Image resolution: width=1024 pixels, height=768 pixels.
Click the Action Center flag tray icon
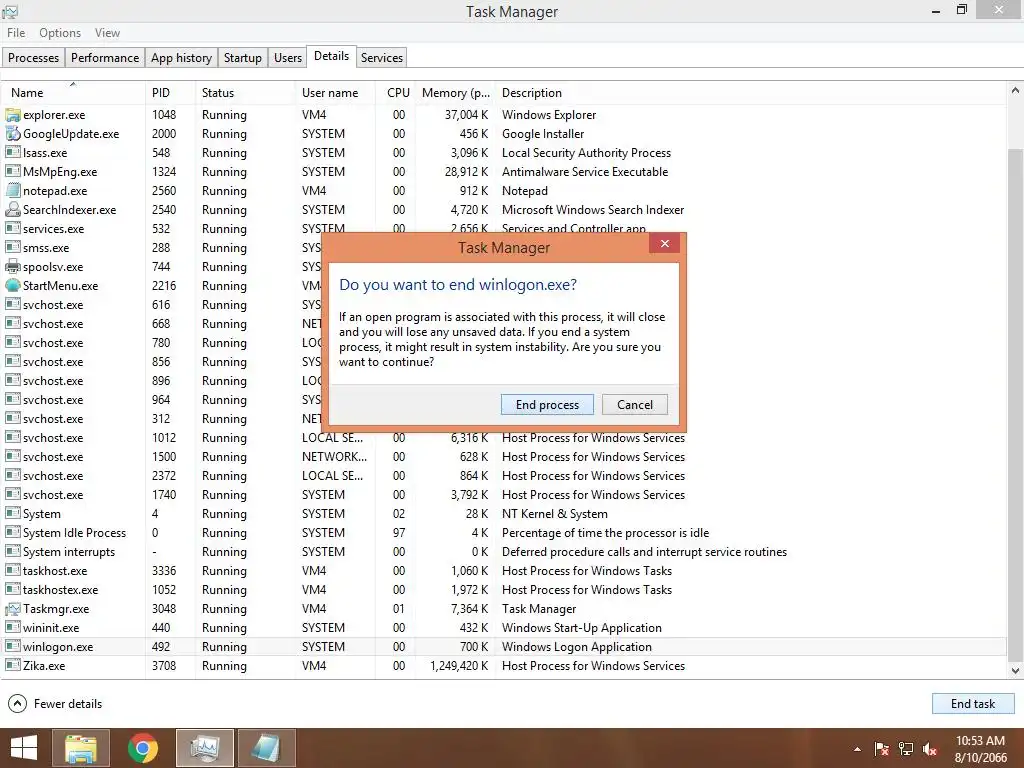pos(882,749)
